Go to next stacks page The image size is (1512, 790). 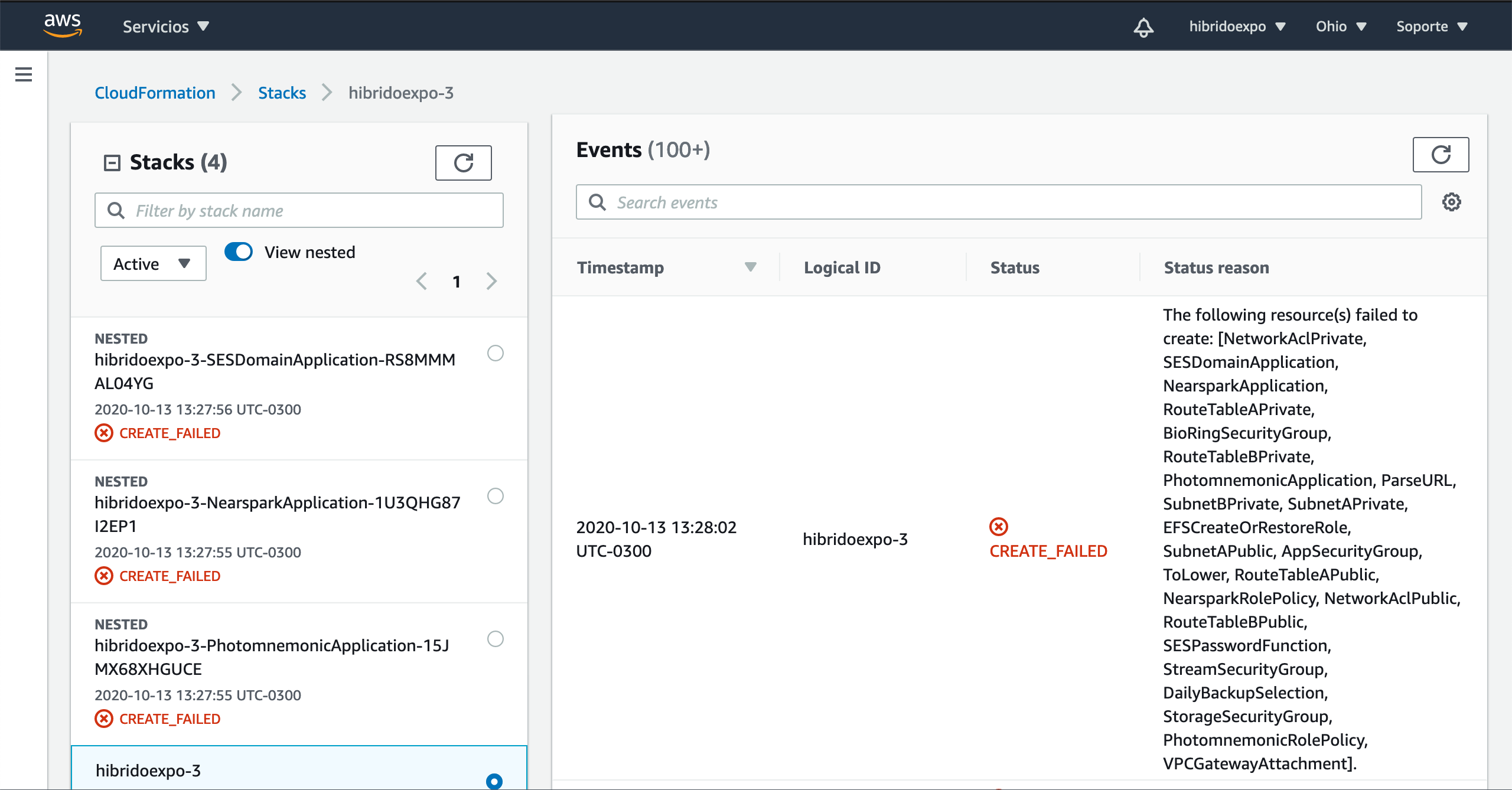[491, 281]
